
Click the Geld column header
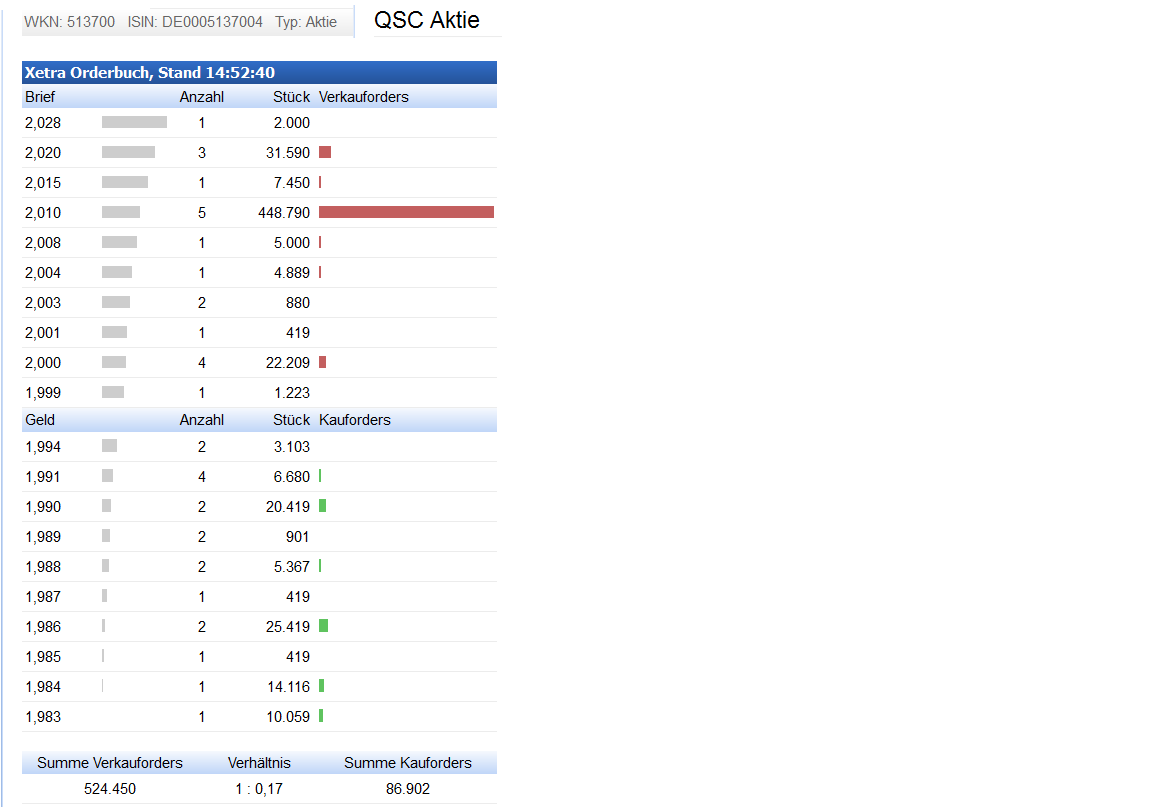point(40,420)
